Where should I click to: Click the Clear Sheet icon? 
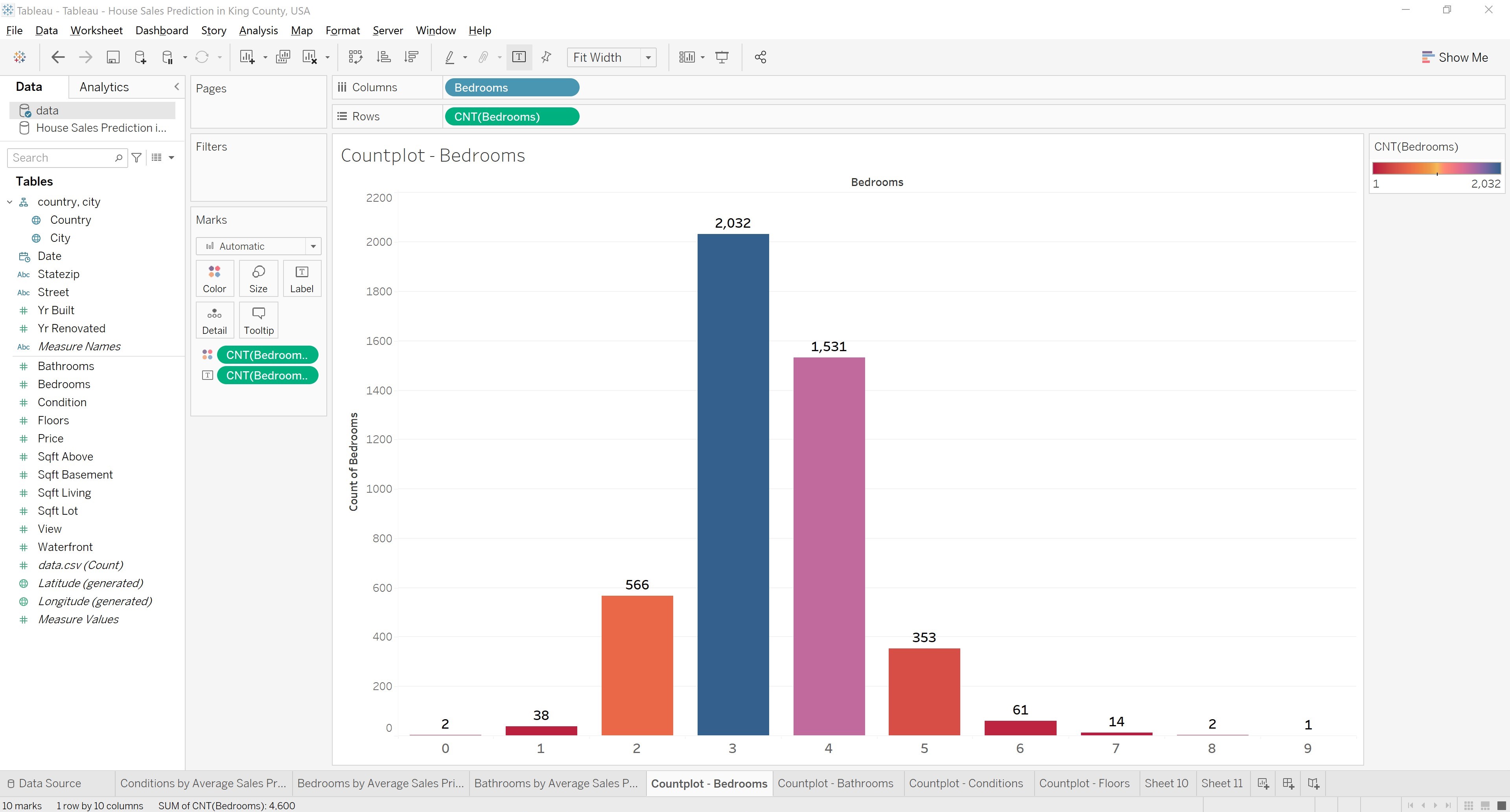309,57
